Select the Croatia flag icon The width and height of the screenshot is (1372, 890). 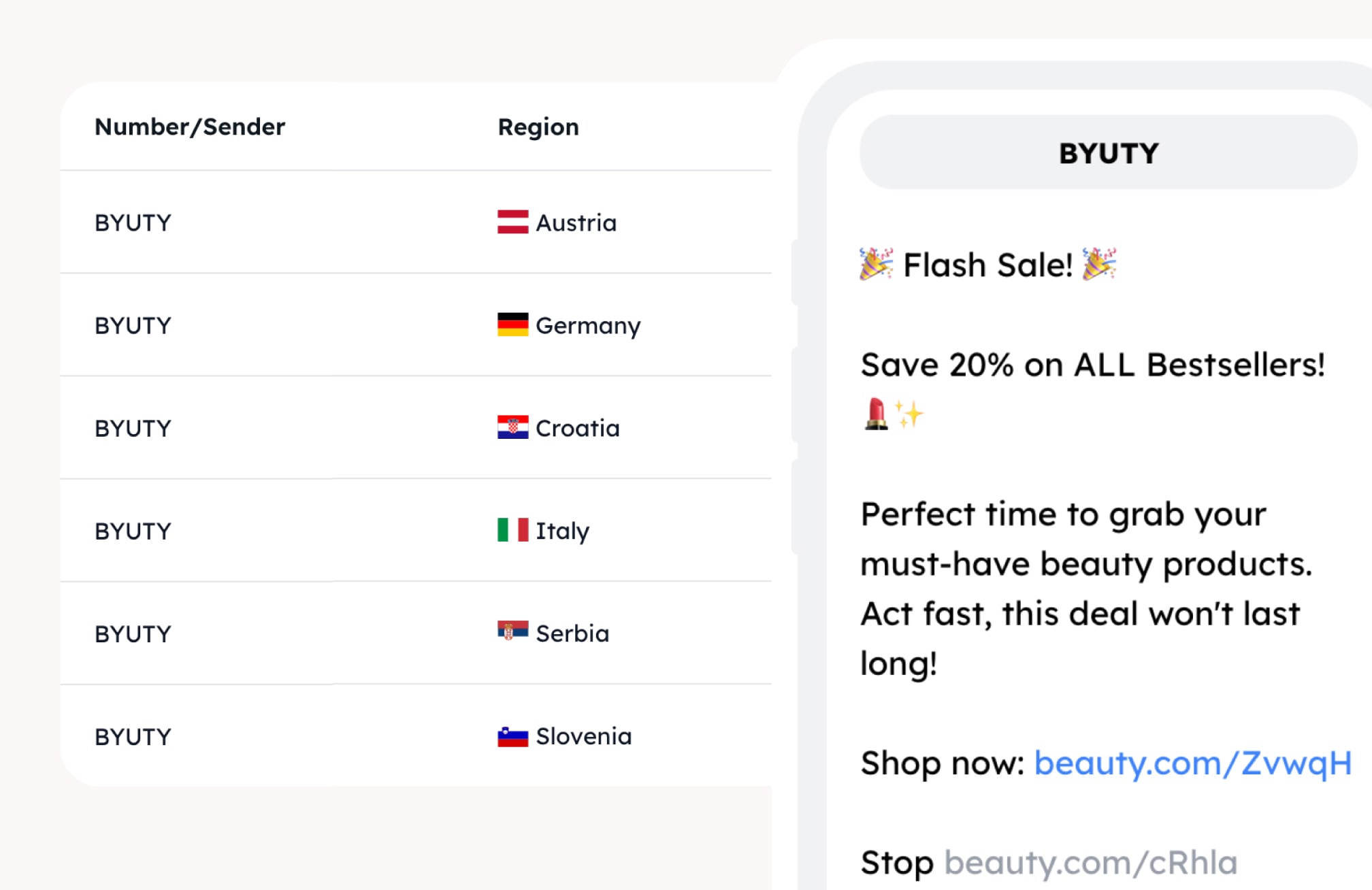click(x=512, y=427)
